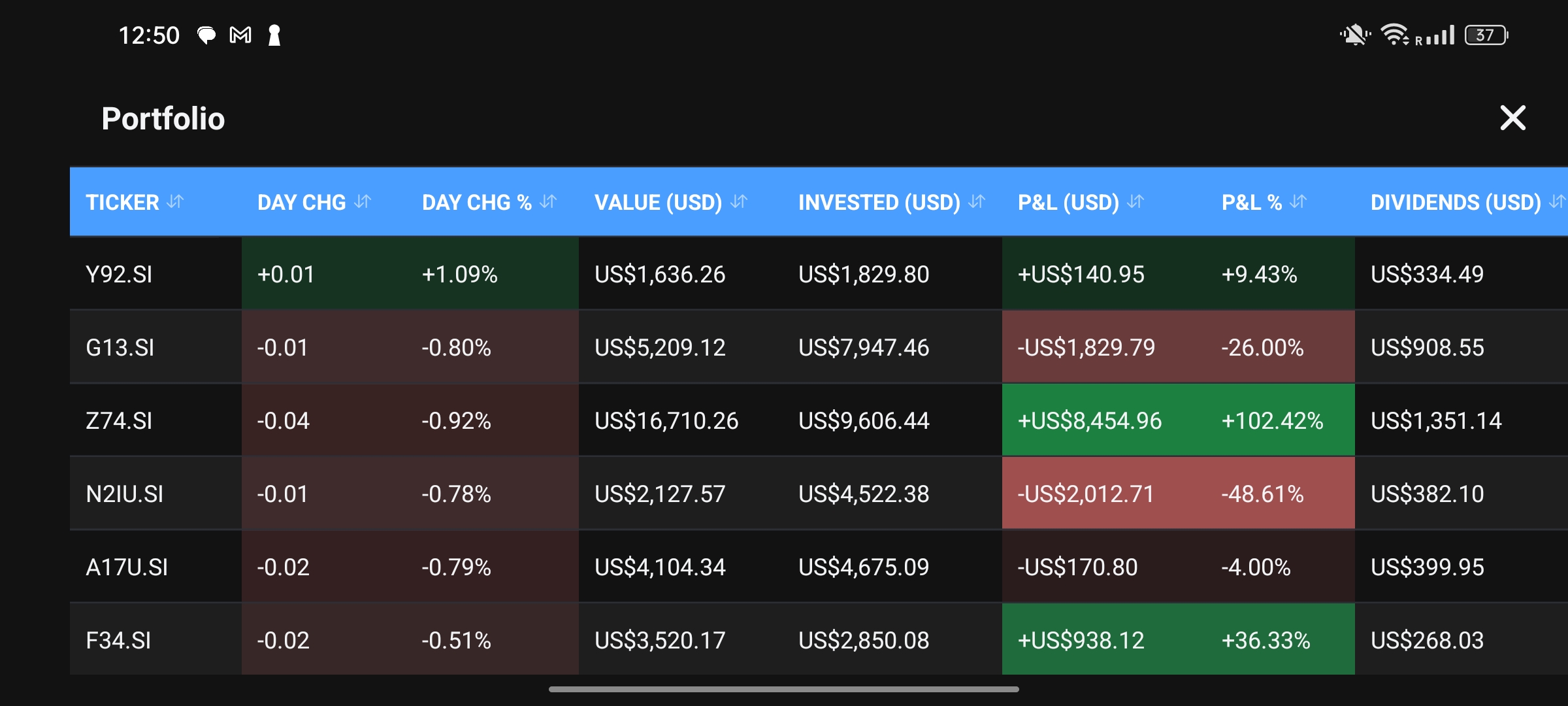This screenshot has width=1568, height=706.
Task: Sort by the INVESTED (USD) arrows icon
Action: pyautogui.click(x=977, y=201)
